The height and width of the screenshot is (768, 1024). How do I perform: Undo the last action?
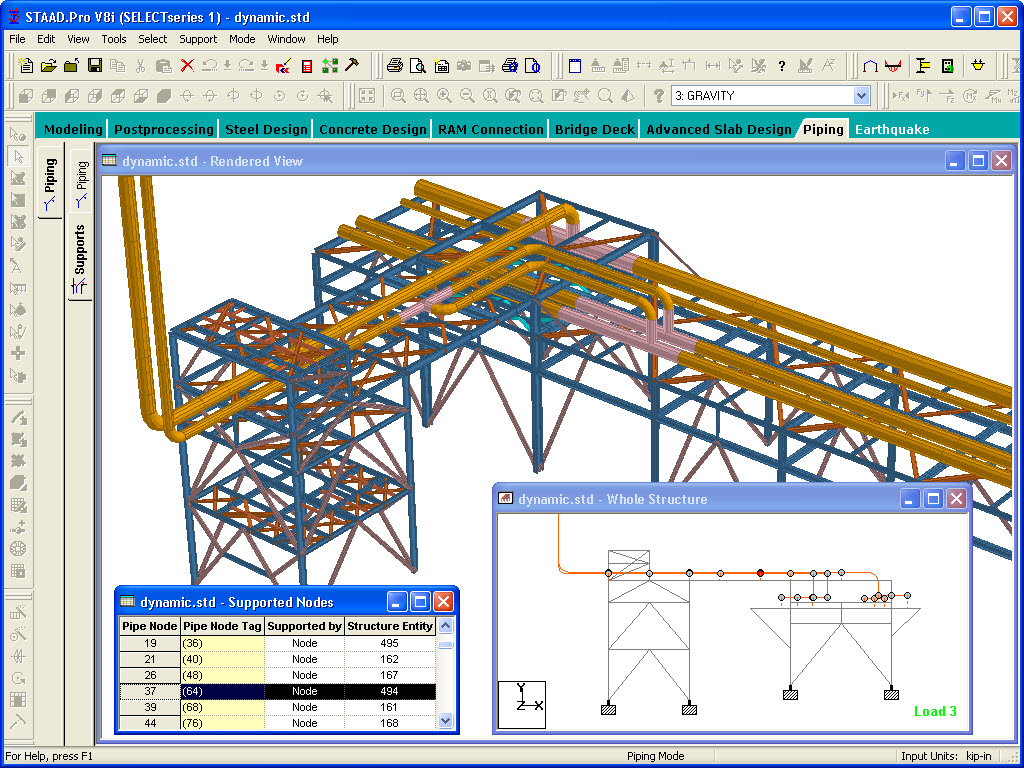[208, 66]
